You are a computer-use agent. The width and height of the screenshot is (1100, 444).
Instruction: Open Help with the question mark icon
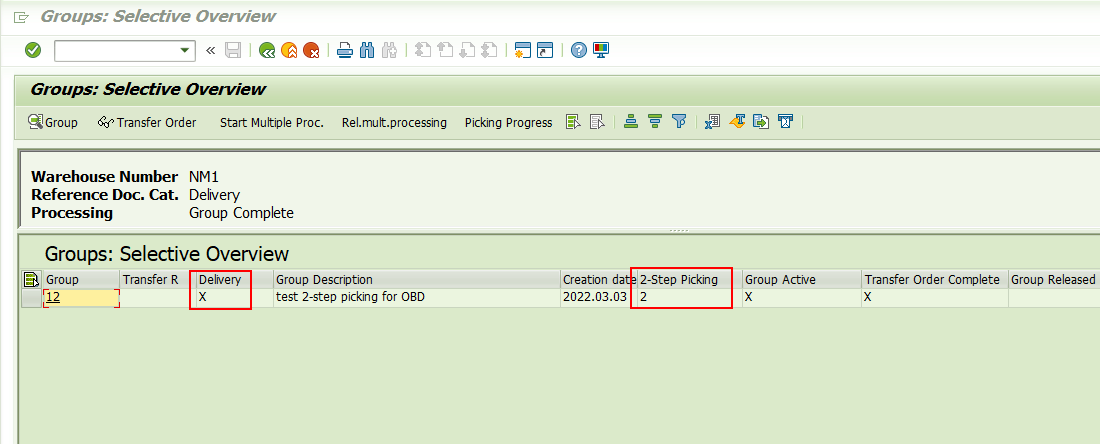point(578,51)
